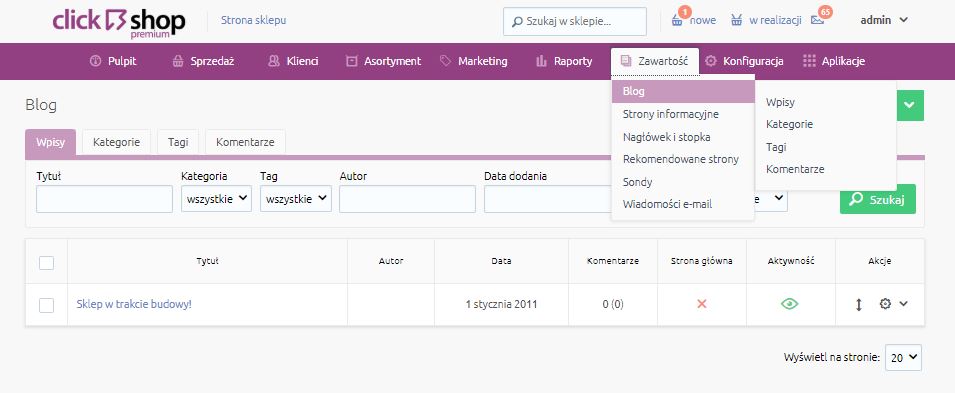Click the search magnifier icon in header
The image size is (955, 393).
[x=517, y=22]
